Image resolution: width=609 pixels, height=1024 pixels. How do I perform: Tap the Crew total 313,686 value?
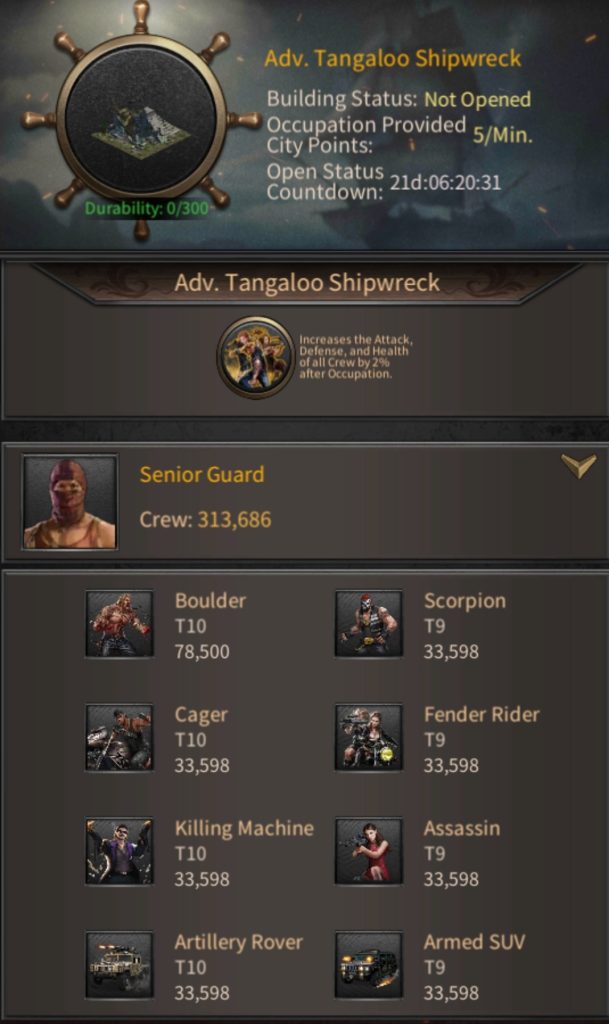(234, 520)
